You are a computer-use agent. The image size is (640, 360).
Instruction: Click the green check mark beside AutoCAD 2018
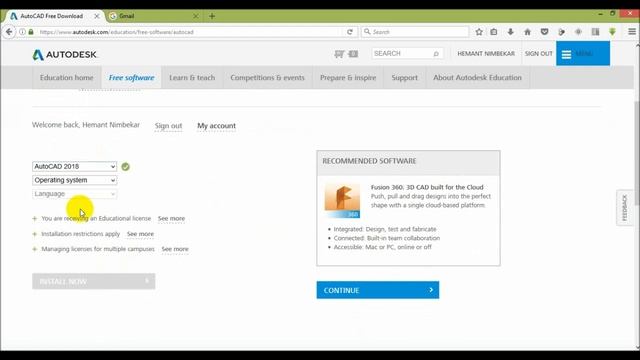[125, 167]
